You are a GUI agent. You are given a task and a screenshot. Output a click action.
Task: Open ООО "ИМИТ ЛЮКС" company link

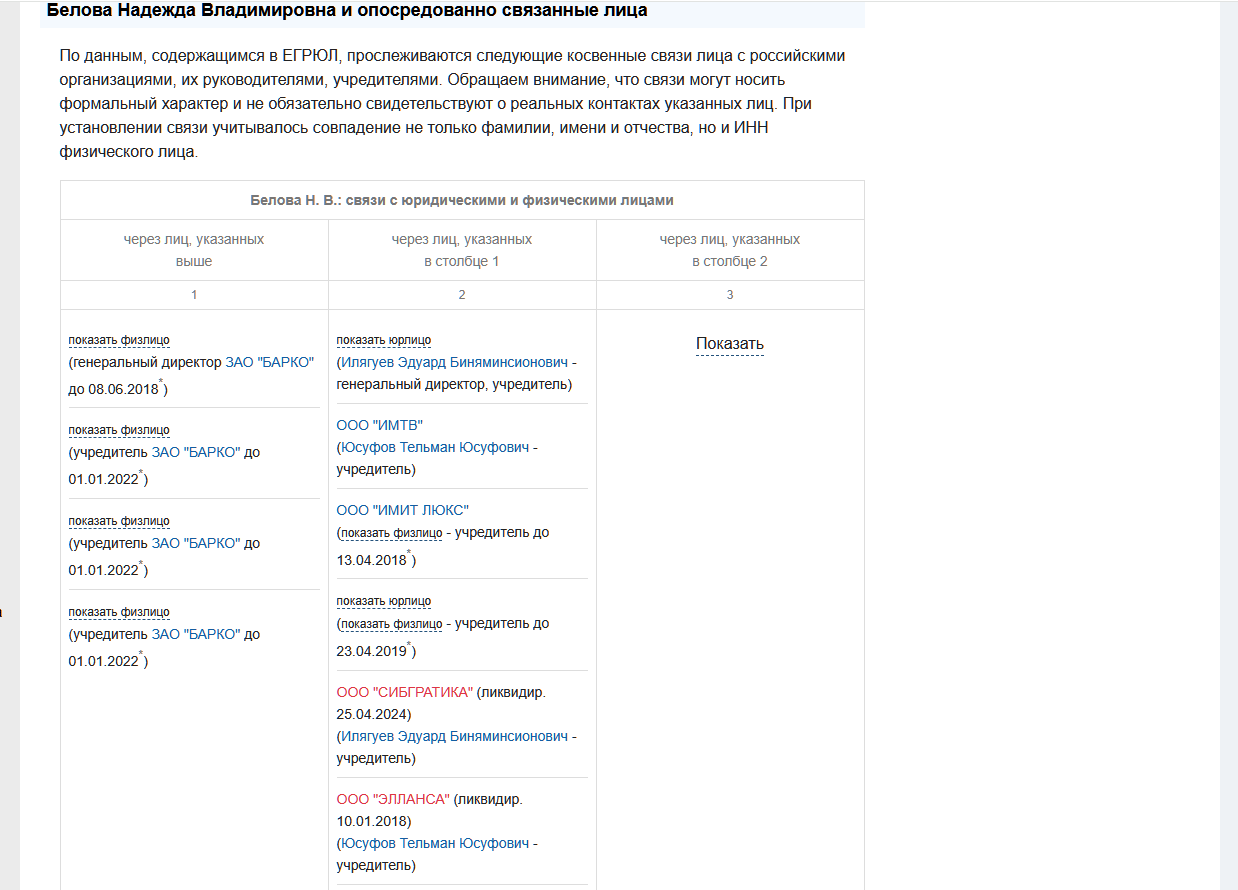402,510
